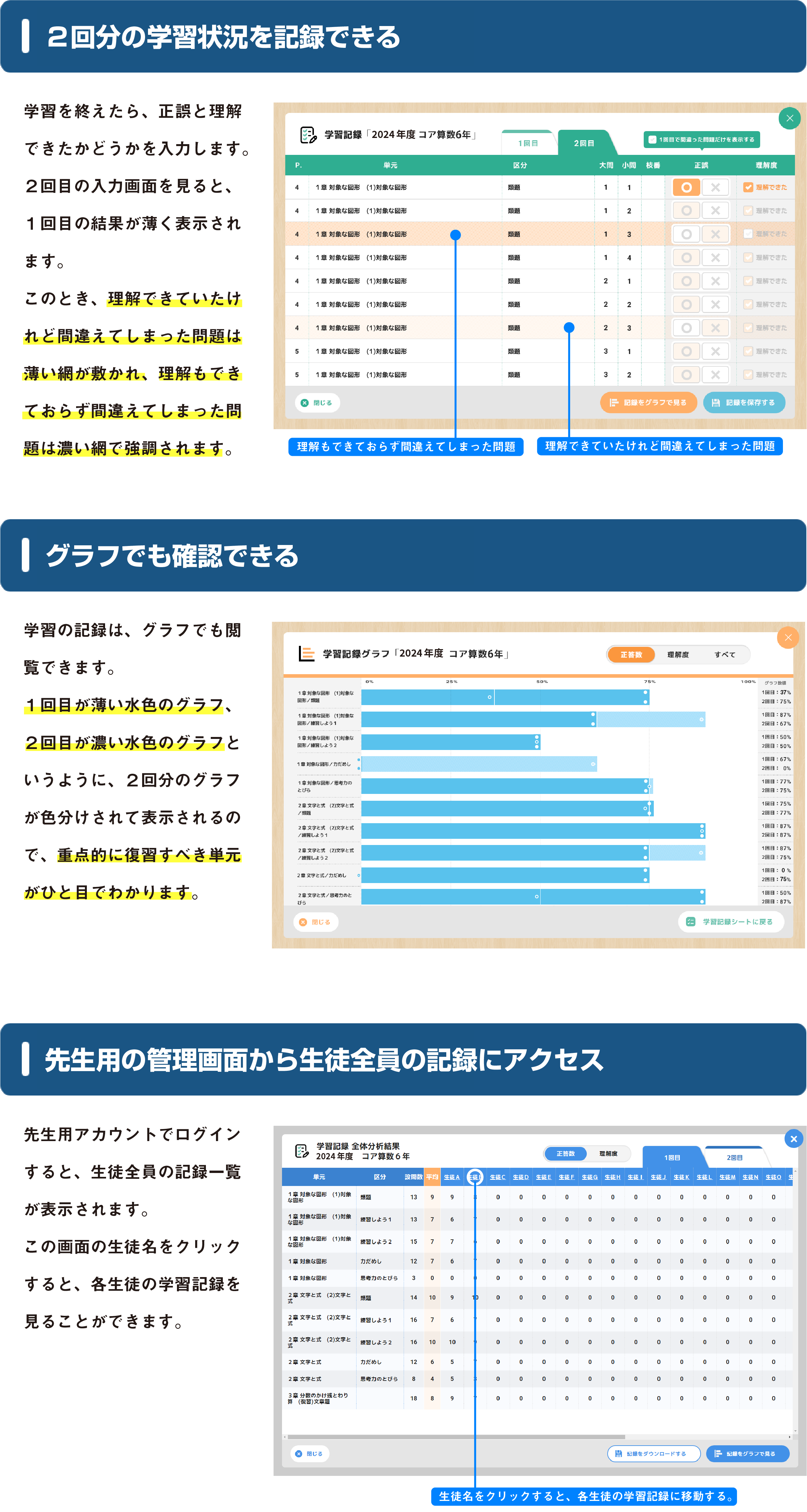807x1512 pixels.
Task: Mark 大問1 小問2 correct with the ○ button
Action: tap(686, 211)
